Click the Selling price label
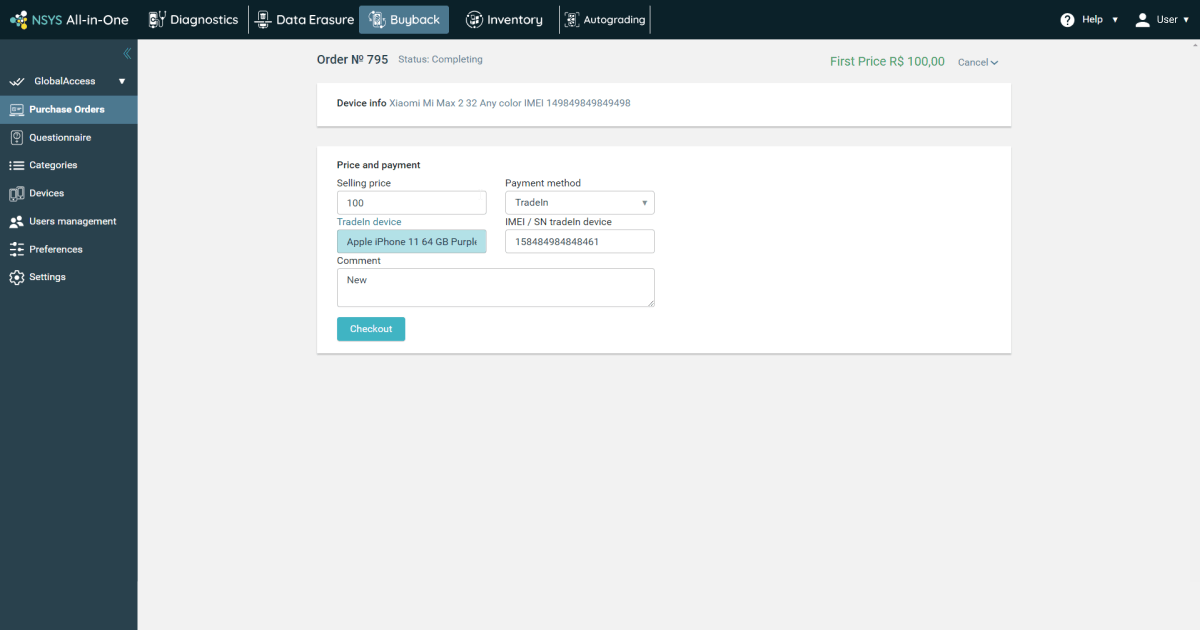This screenshot has height=630, width=1200. point(364,184)
